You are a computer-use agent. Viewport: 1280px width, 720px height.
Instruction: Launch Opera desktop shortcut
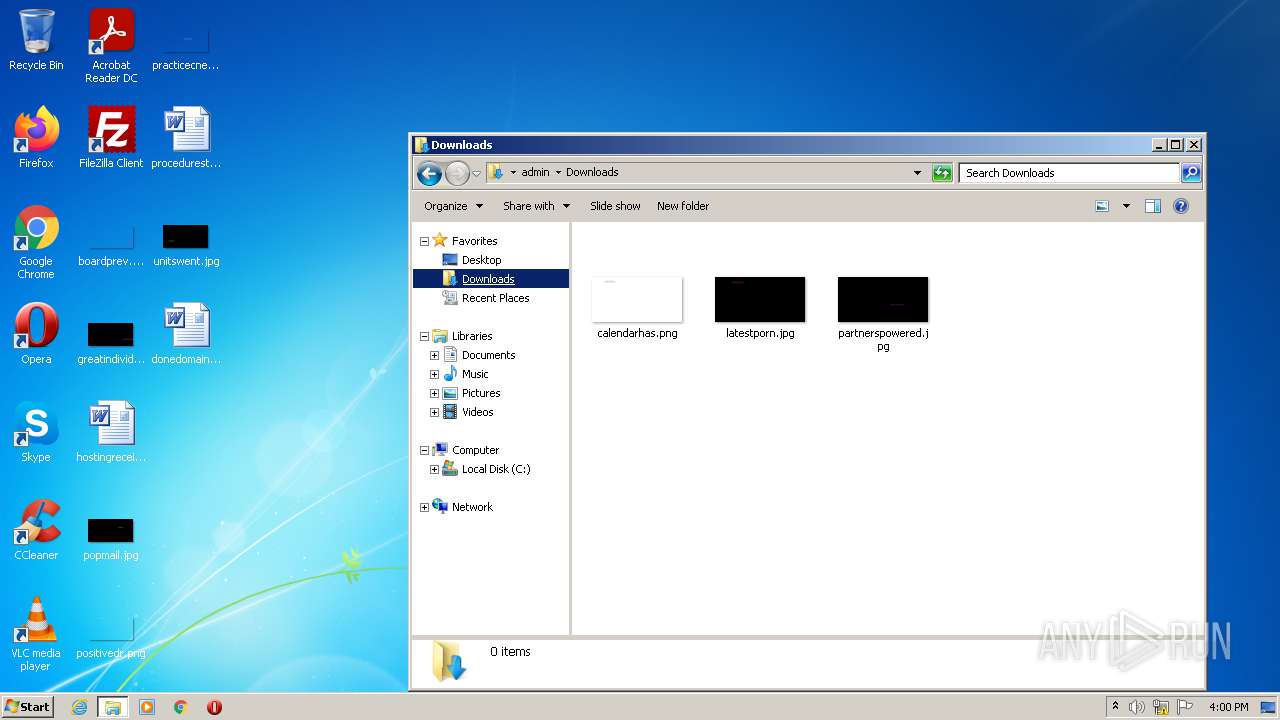(36, 334)
